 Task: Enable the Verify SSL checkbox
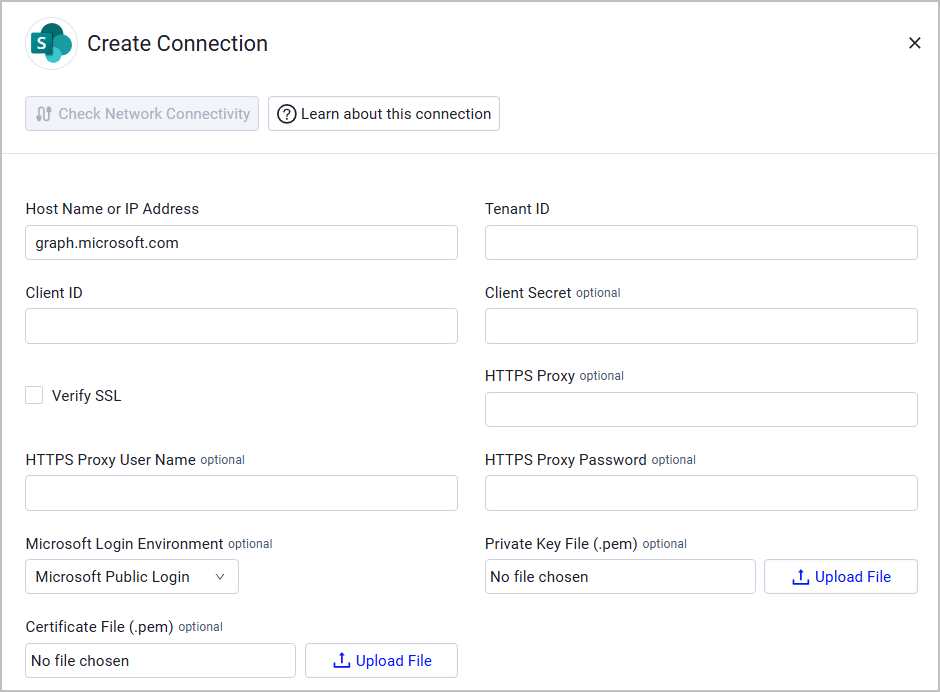click(34, 395)
